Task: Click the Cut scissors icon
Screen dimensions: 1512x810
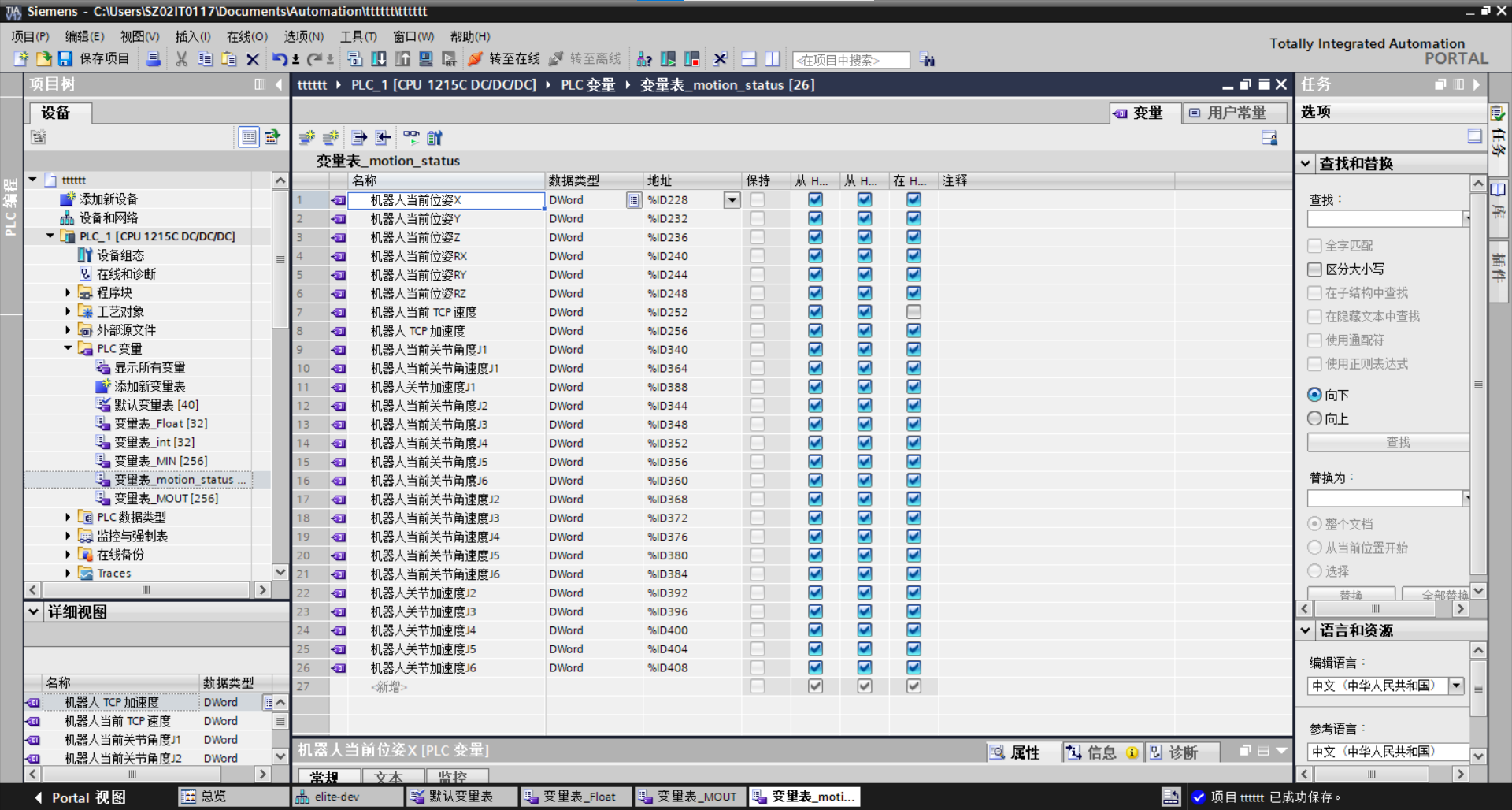Action: tap(181, 59)
